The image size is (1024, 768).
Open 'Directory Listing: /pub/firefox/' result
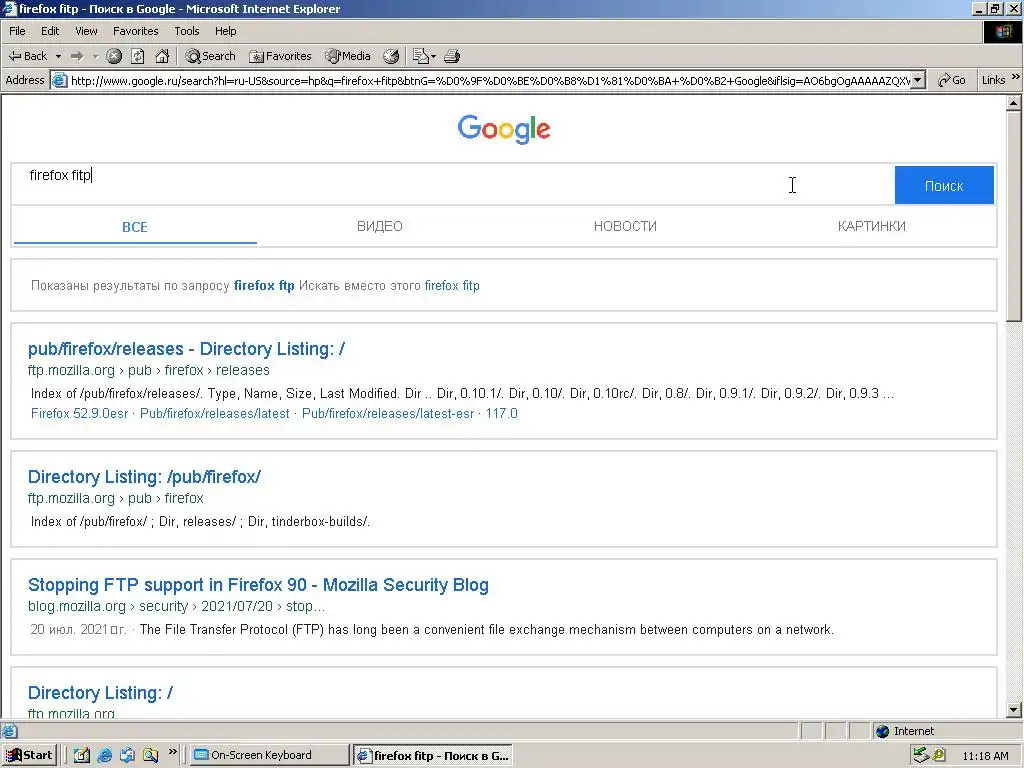(x=144, y=477)
